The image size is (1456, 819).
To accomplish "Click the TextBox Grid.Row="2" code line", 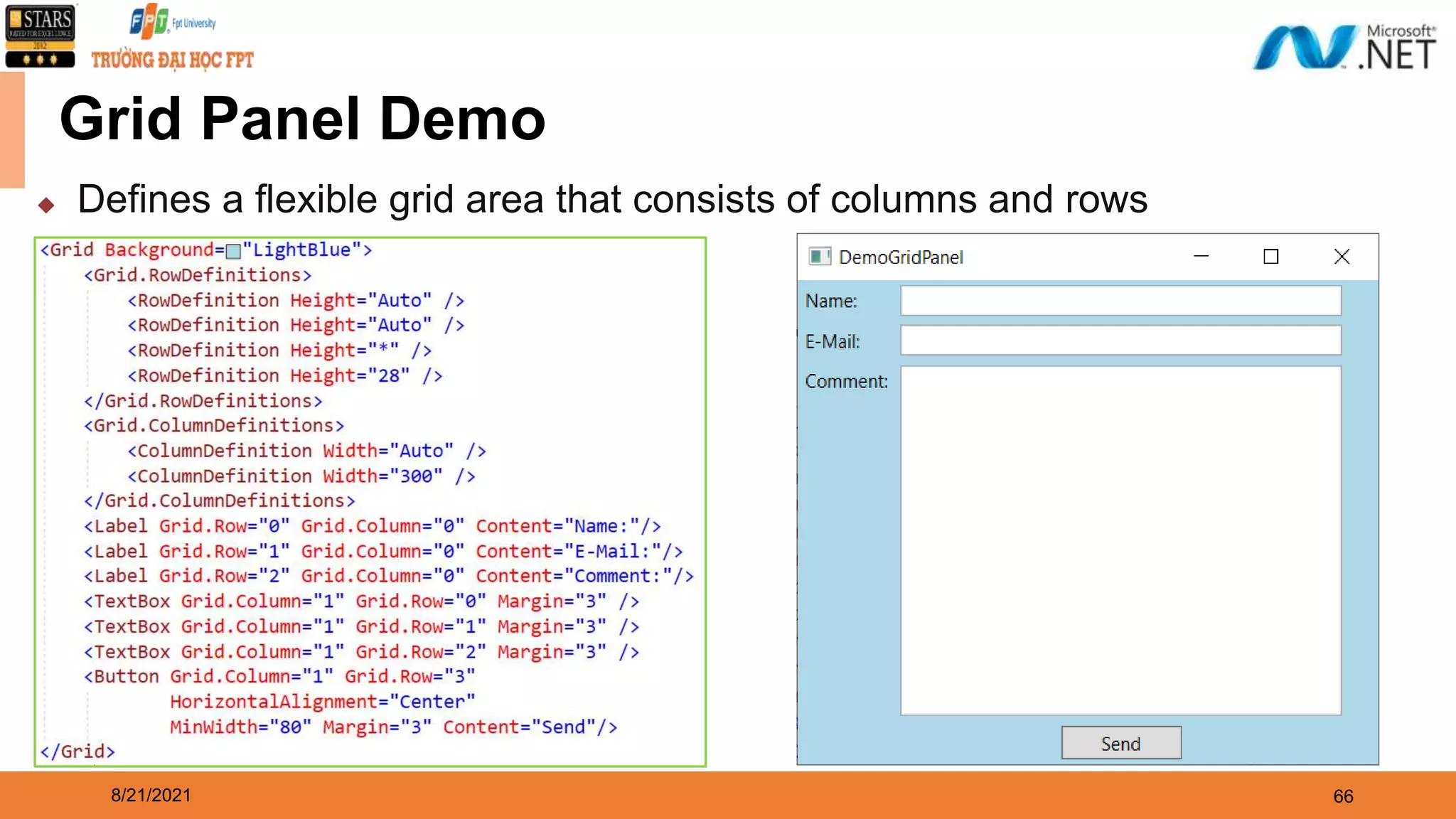I will [361, 652].
